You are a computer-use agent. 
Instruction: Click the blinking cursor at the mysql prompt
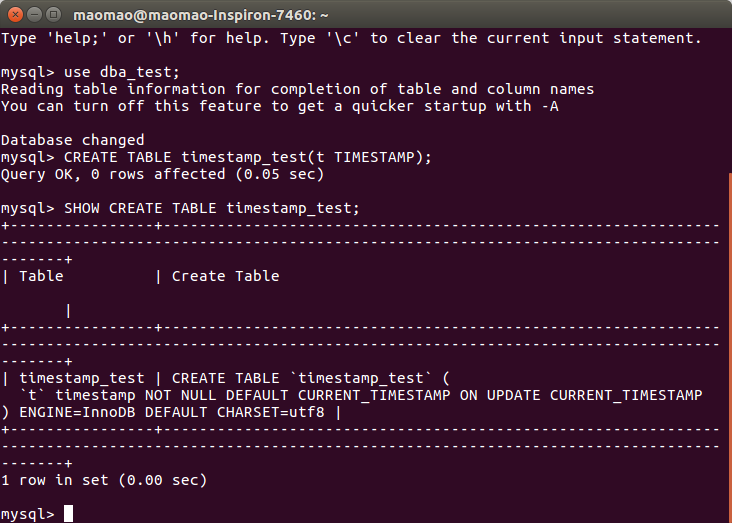pos(68,514)
